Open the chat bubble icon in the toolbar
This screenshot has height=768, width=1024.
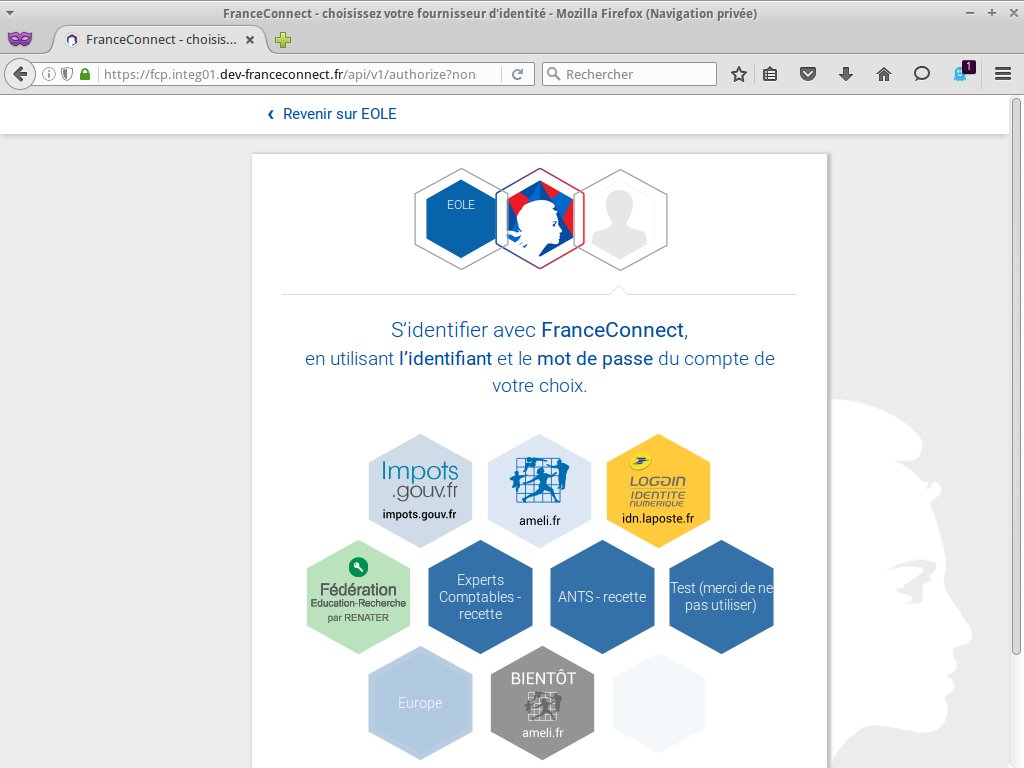pyautogui.click(x=921, y=74)
